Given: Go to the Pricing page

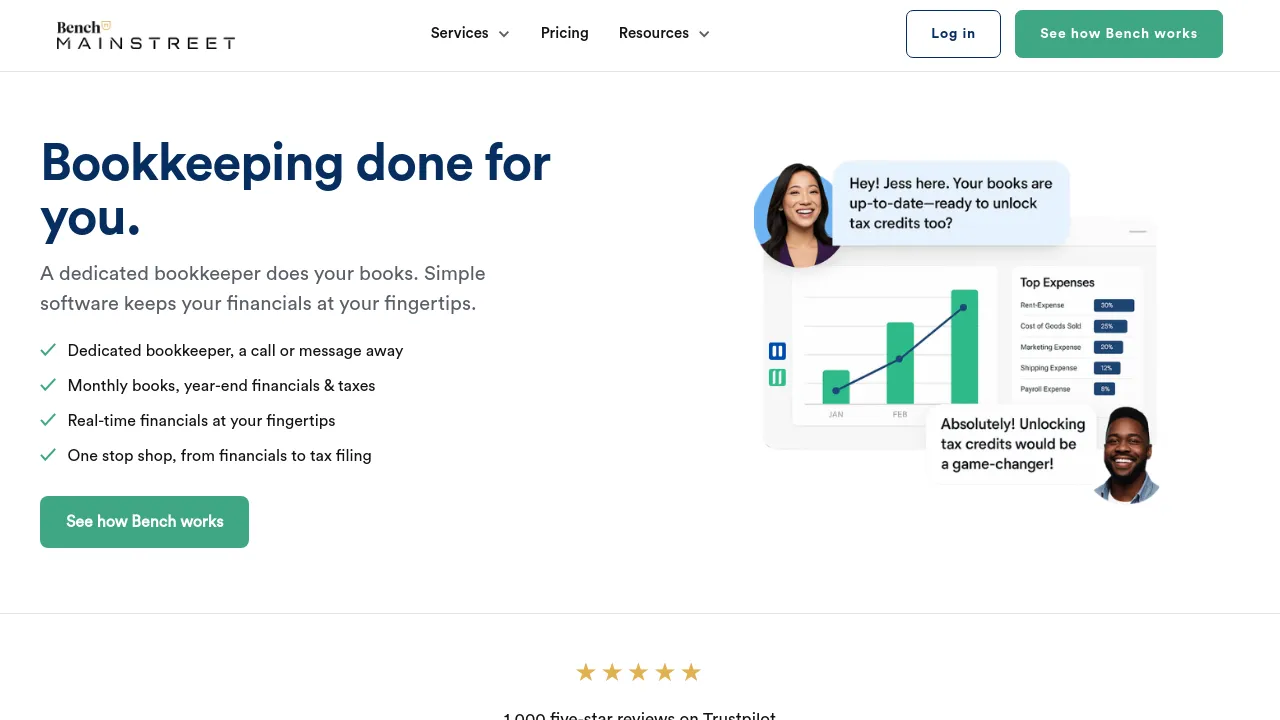Looking at the screenshot, I should [x=565, y=33].
